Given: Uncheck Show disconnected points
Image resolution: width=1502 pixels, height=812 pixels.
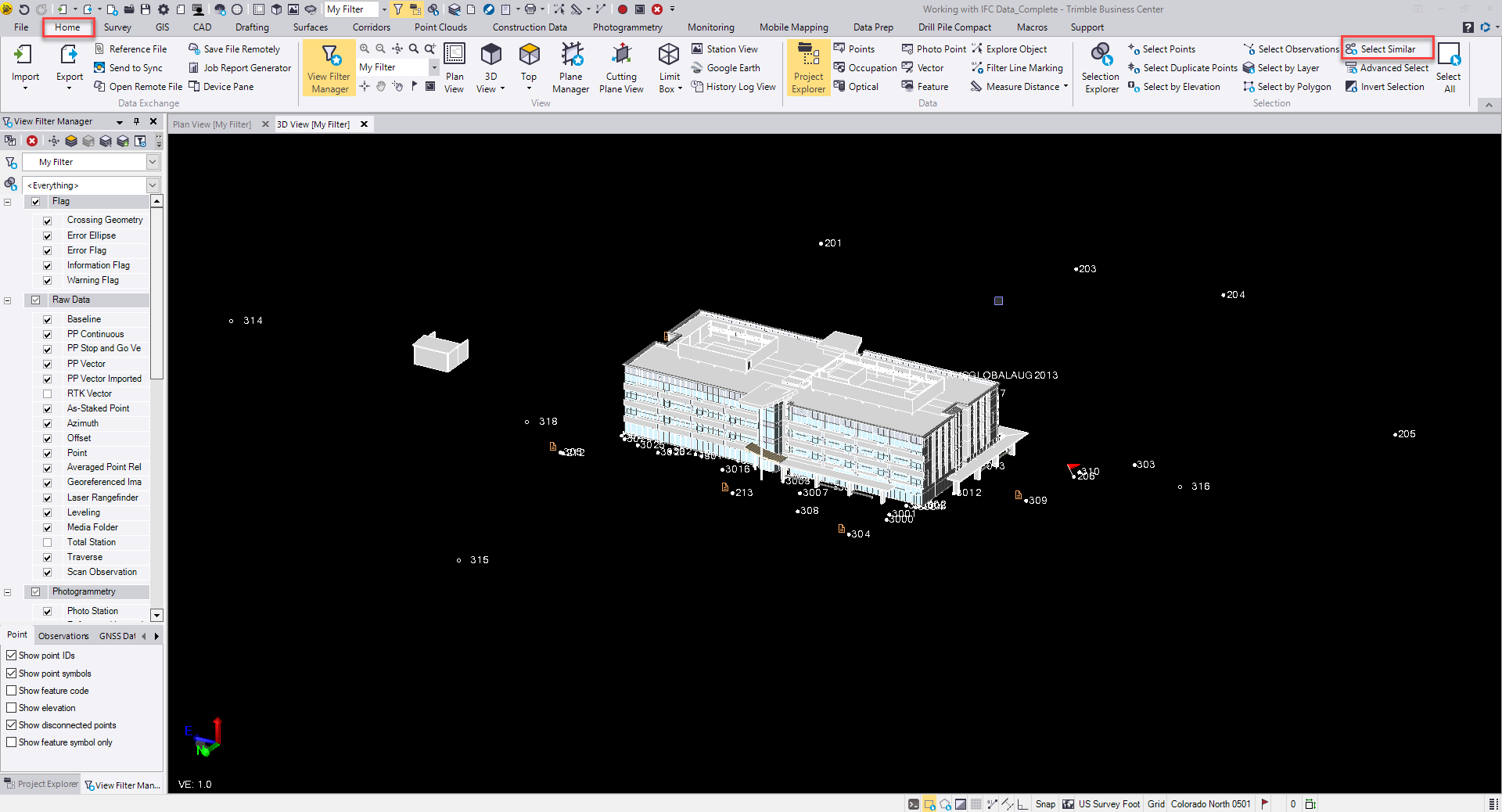Looking at the screenshot, I should pos(11,725).
